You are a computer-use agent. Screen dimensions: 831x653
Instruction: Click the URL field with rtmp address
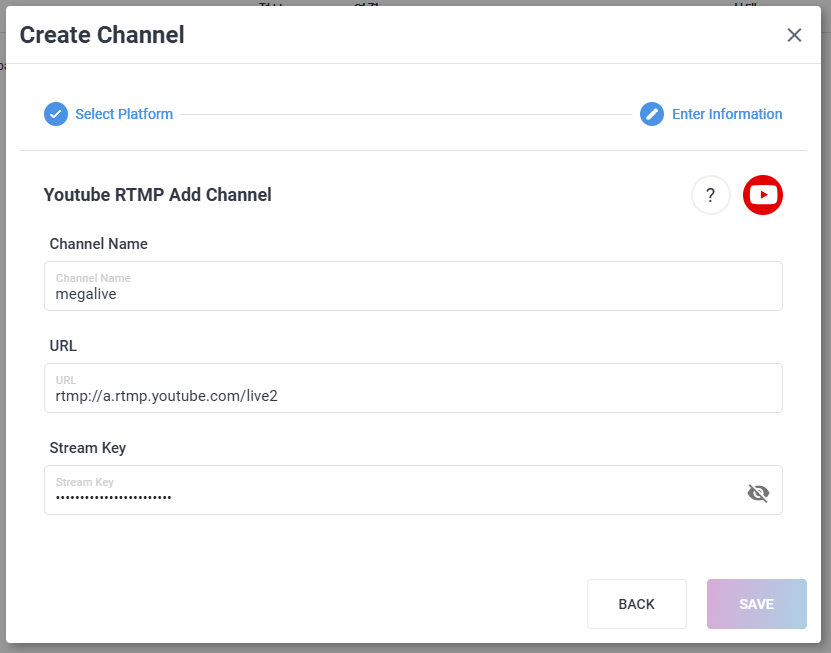[413, 388]
